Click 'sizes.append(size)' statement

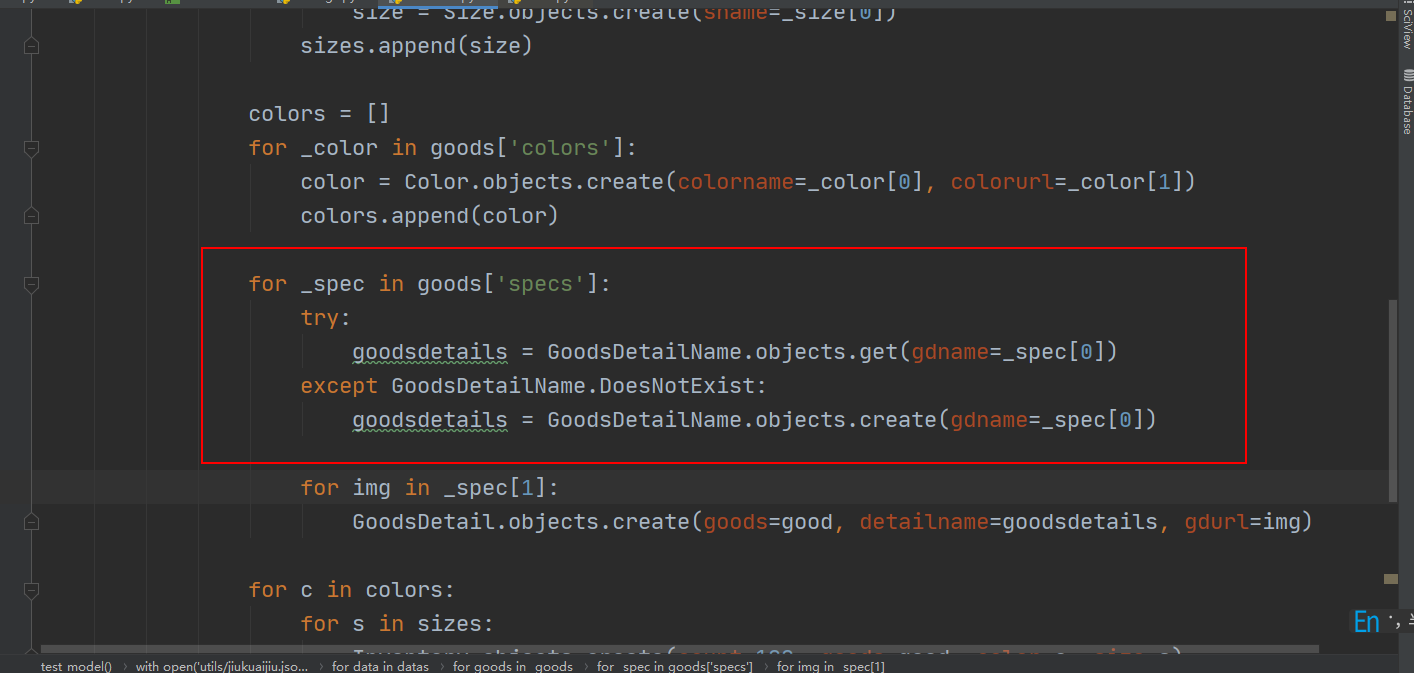tap(416, 46)
